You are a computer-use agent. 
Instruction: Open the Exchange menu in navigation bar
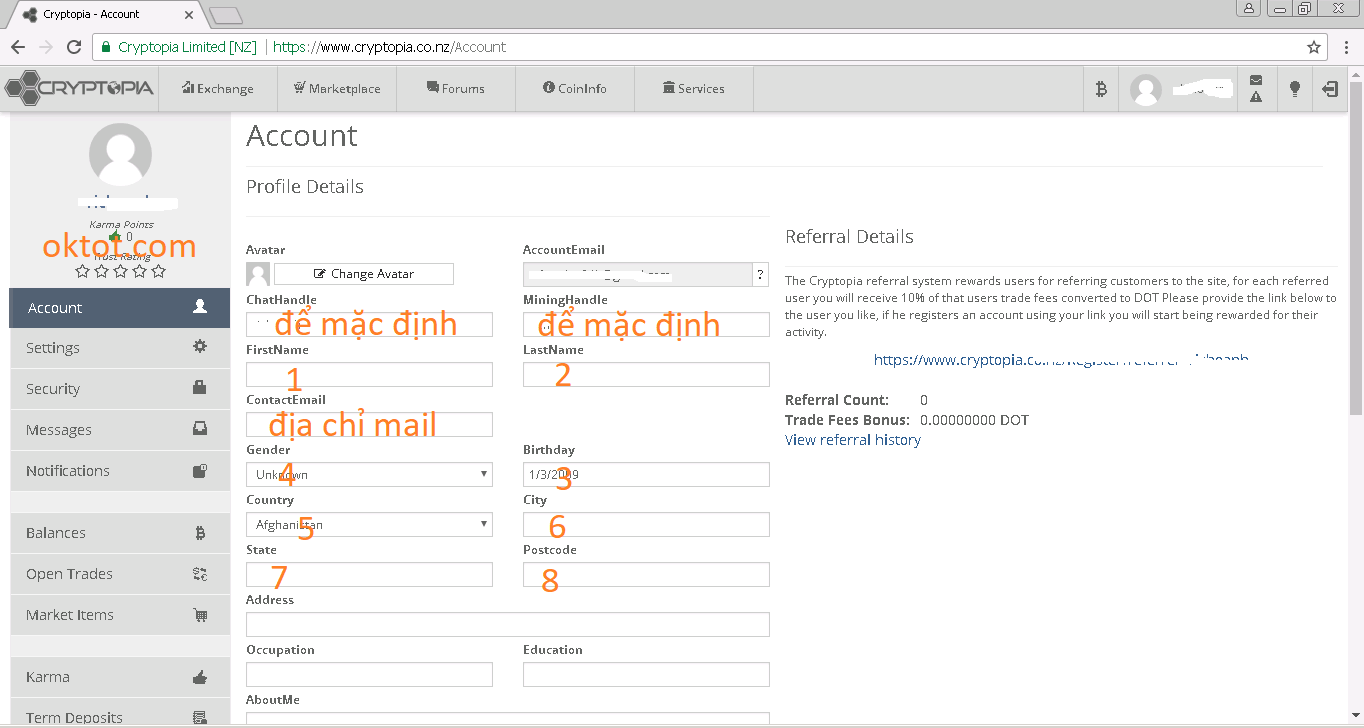pyautogui.click(x=217, y=89)
